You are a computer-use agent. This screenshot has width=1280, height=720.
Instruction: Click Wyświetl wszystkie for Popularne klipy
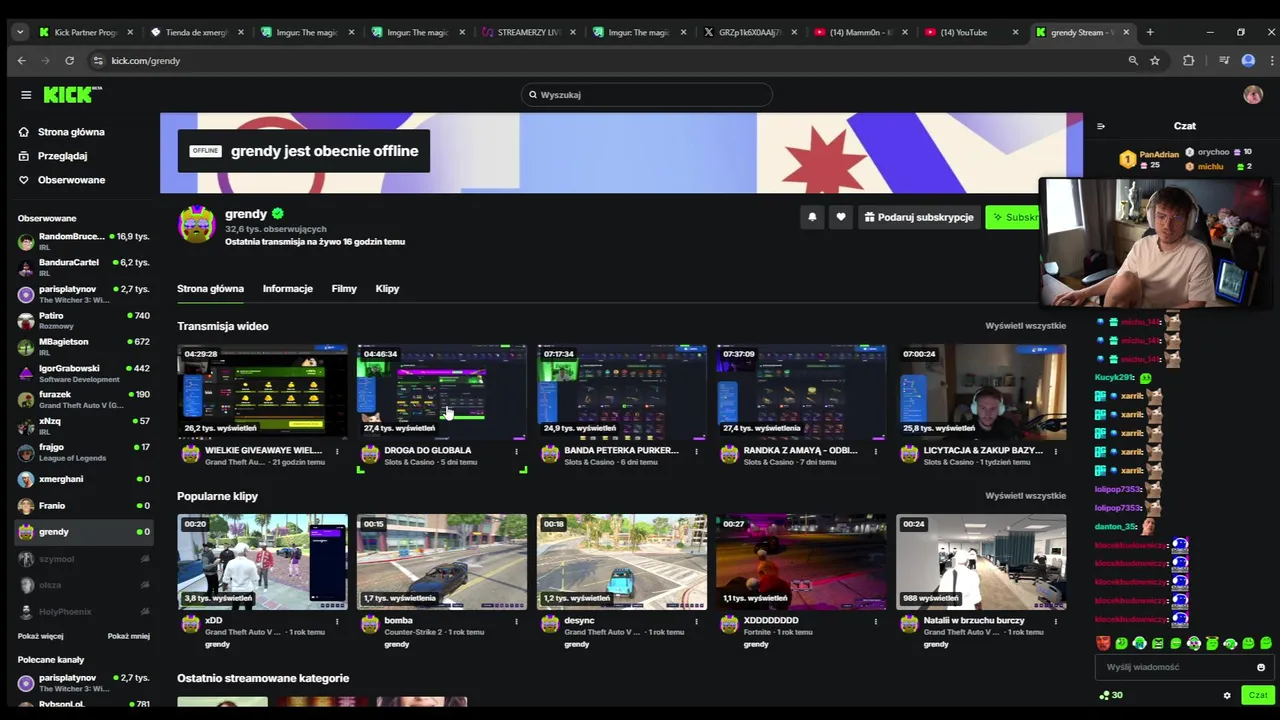coord(1025,496)
